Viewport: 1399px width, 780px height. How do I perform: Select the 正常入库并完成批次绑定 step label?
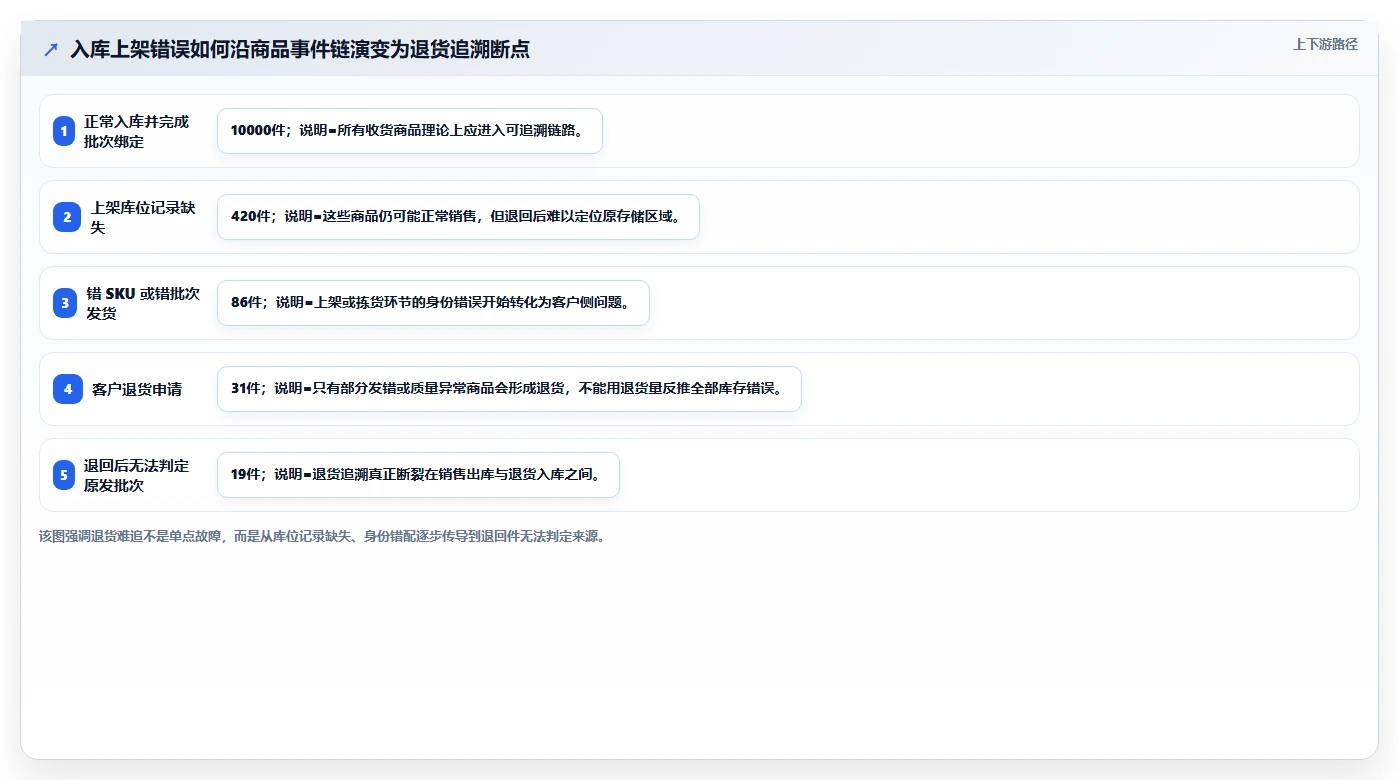136,131
